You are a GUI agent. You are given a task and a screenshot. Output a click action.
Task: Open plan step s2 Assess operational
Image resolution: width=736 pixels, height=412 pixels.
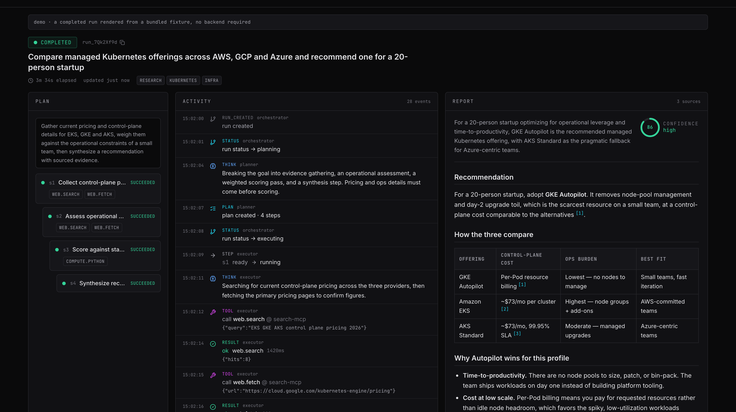101,221
